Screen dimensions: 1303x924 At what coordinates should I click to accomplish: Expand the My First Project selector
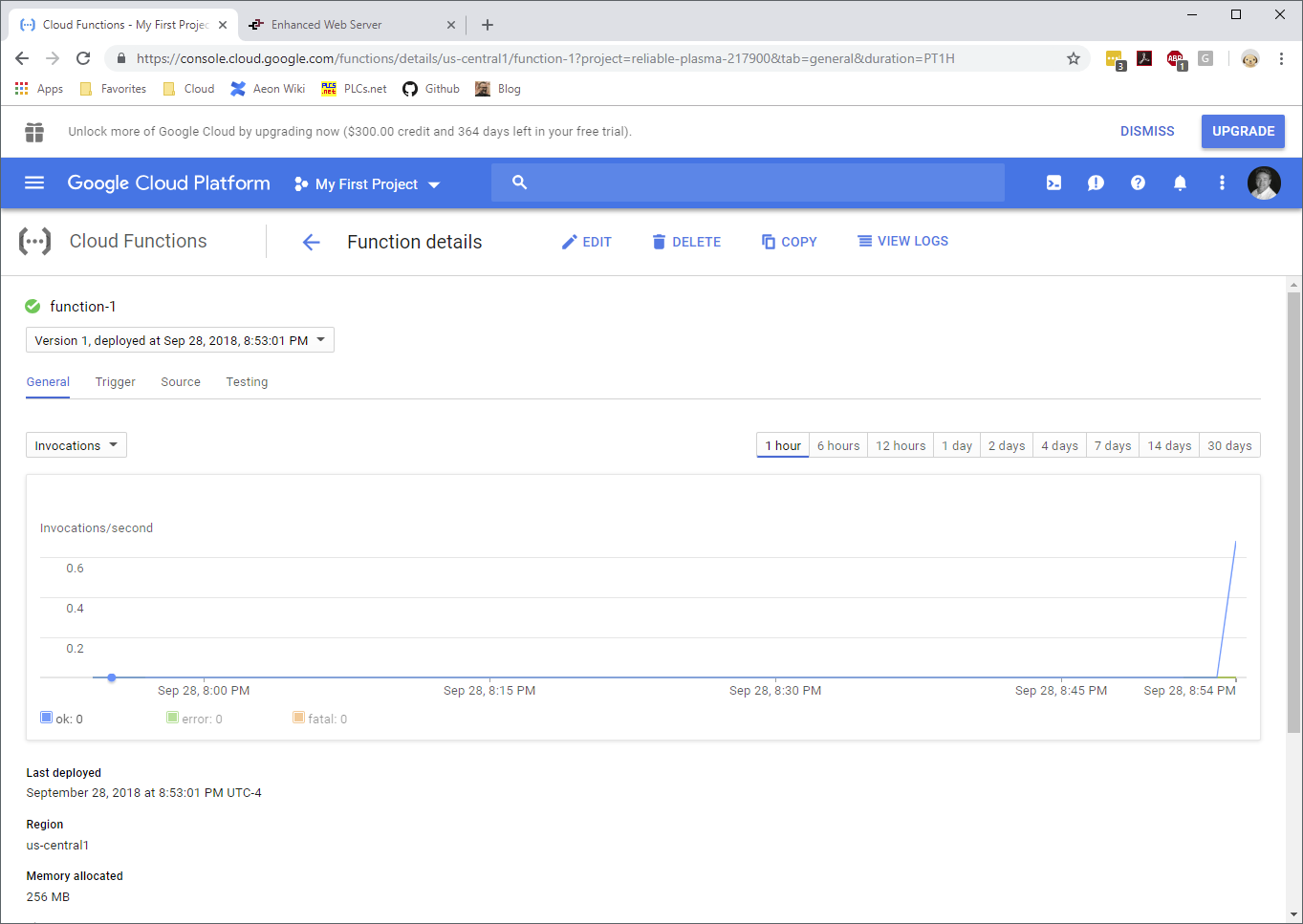click(x=367, y=183)
